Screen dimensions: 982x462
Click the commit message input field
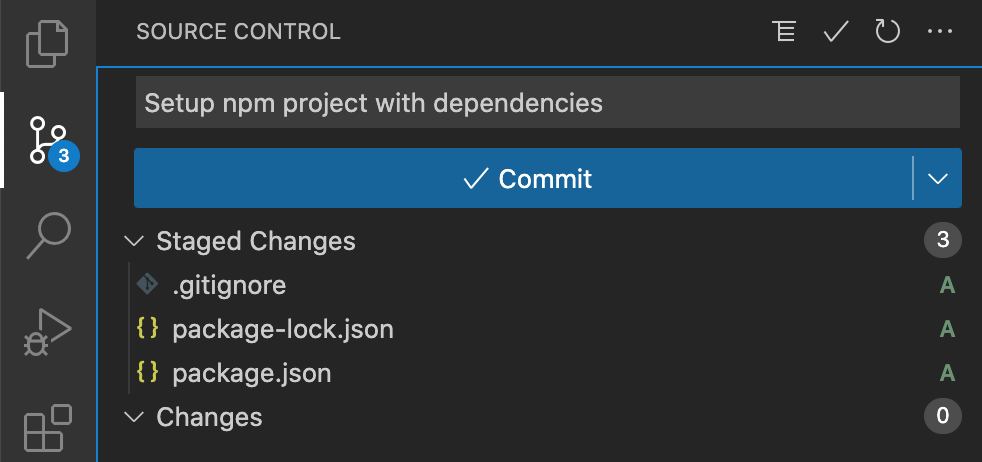[x=548, y=103]
